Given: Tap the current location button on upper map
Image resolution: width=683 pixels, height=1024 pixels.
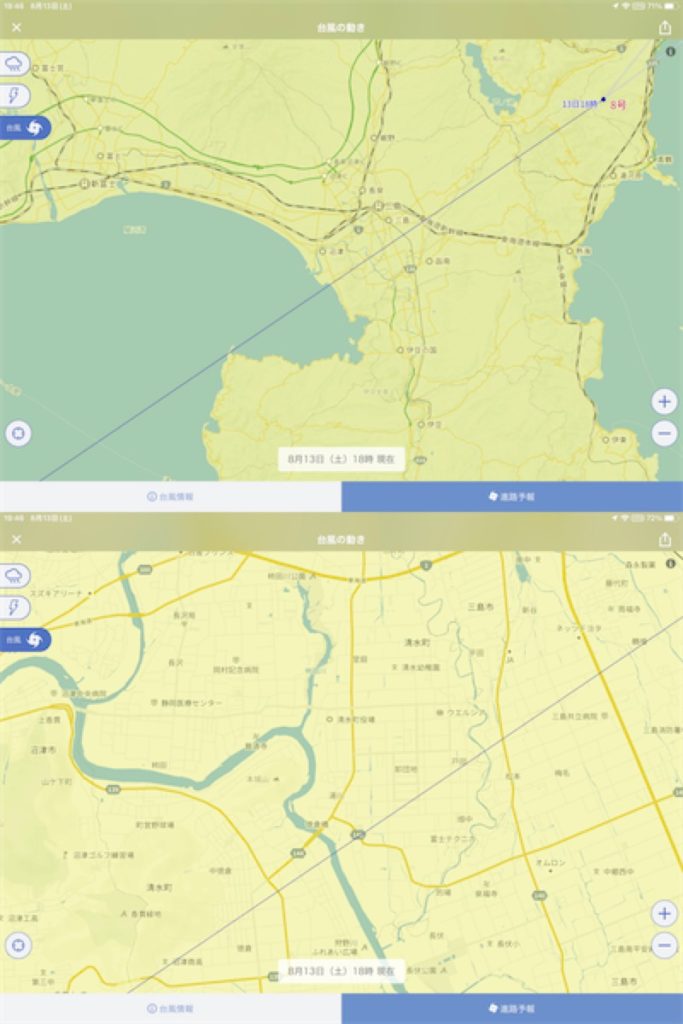Looking at the screenshot, I should click(17, 434).
